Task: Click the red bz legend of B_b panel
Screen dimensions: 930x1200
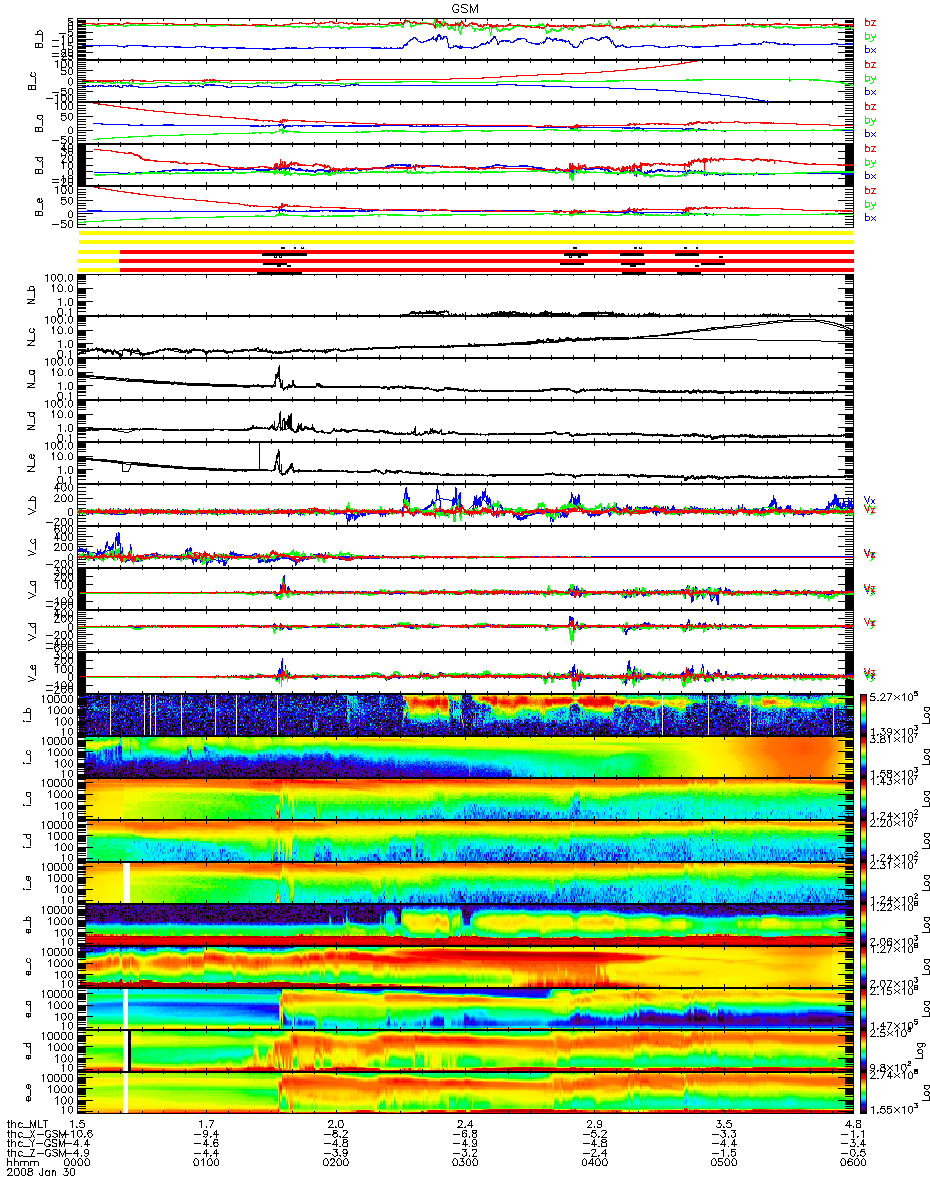Action: 870,22
